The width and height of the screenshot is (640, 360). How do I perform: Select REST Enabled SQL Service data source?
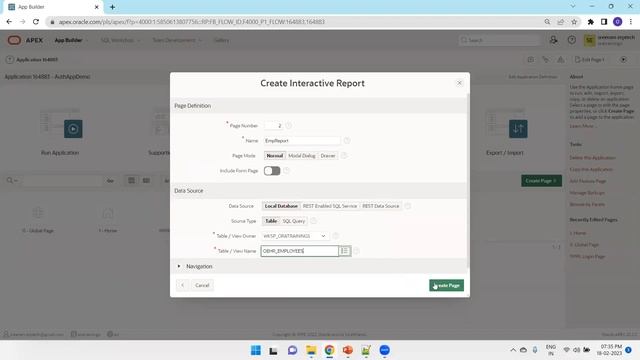click(330, 206)
